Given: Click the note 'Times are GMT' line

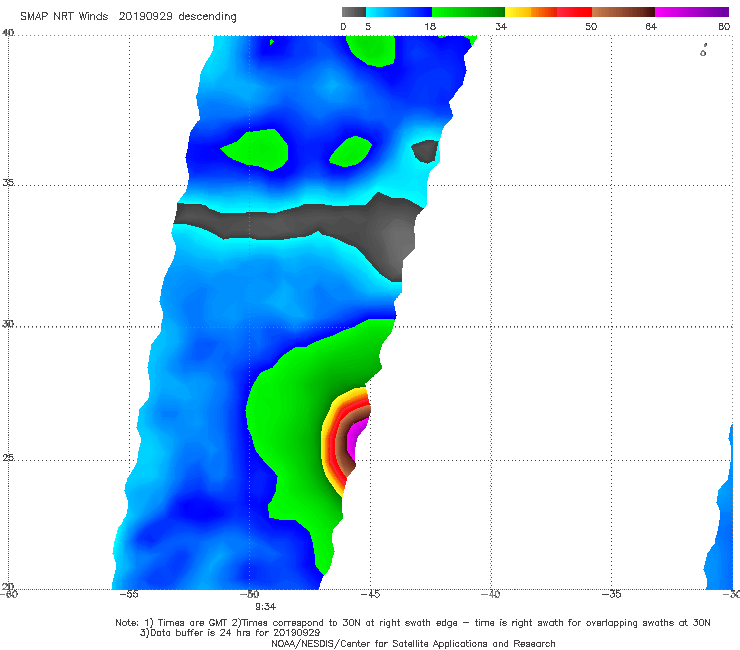Looking at the screenshot, I should (412, 623).
